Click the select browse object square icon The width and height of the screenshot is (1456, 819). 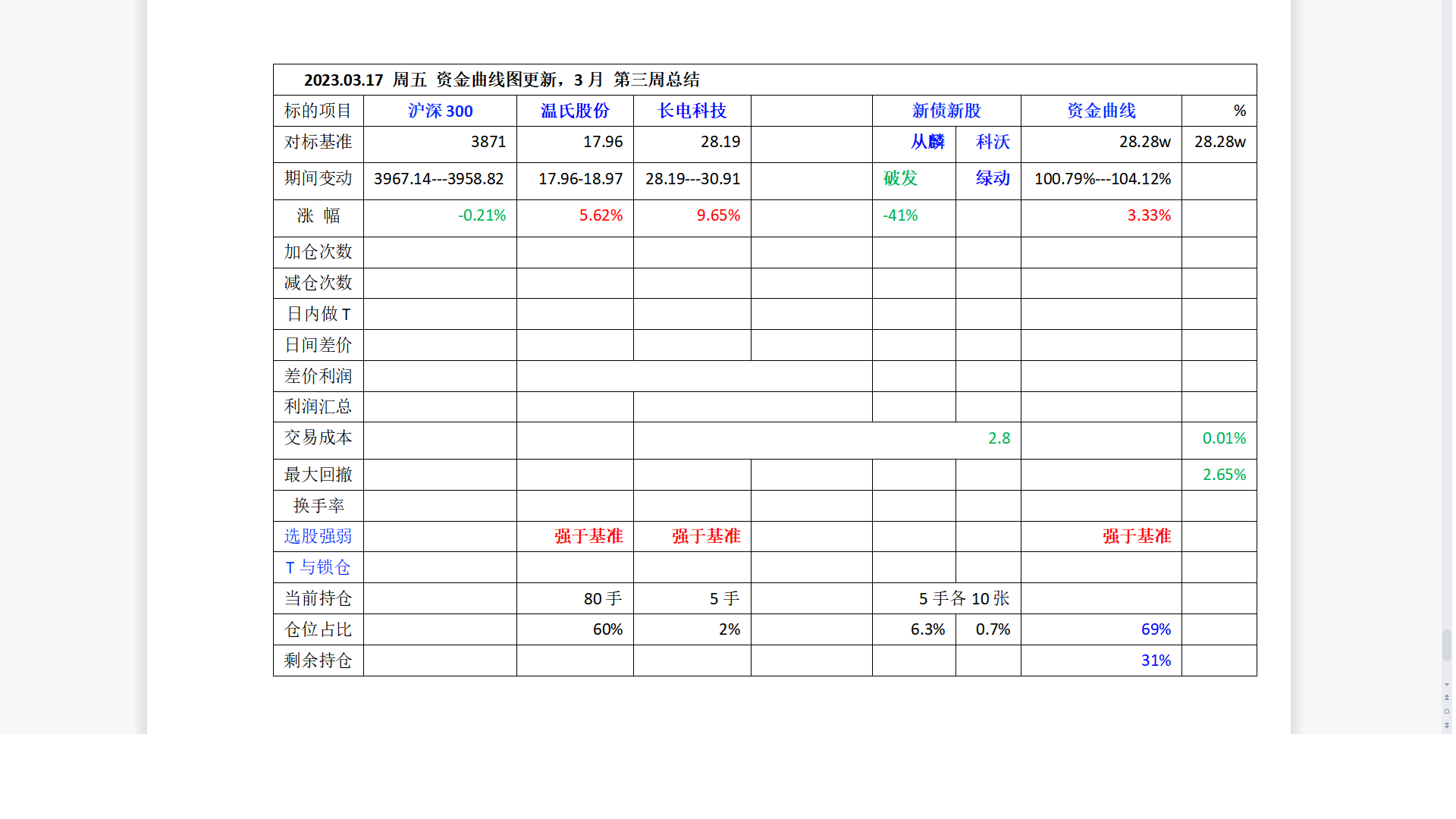(x=1447, y=711)
